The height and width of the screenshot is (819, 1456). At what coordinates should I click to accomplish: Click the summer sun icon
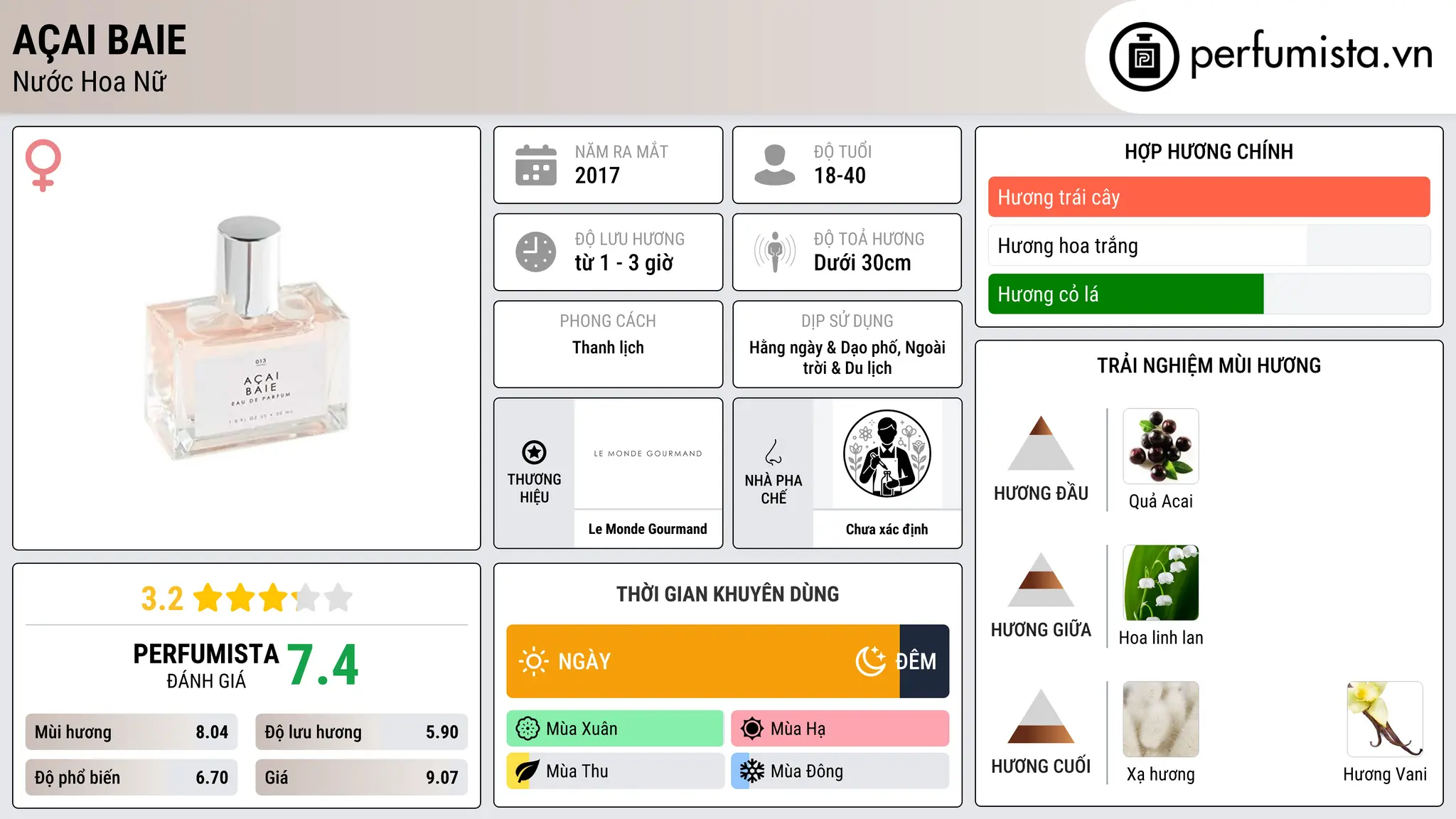752,729
